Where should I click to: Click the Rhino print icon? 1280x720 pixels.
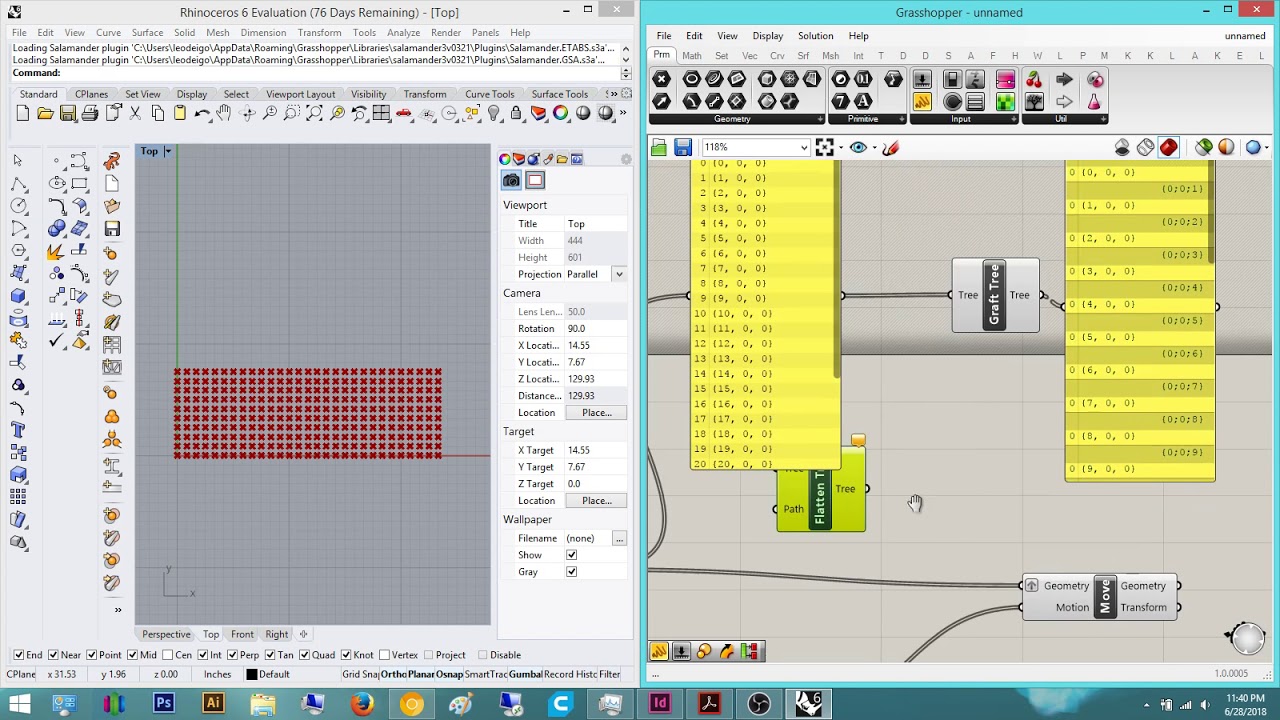click(x=90, y=114)
